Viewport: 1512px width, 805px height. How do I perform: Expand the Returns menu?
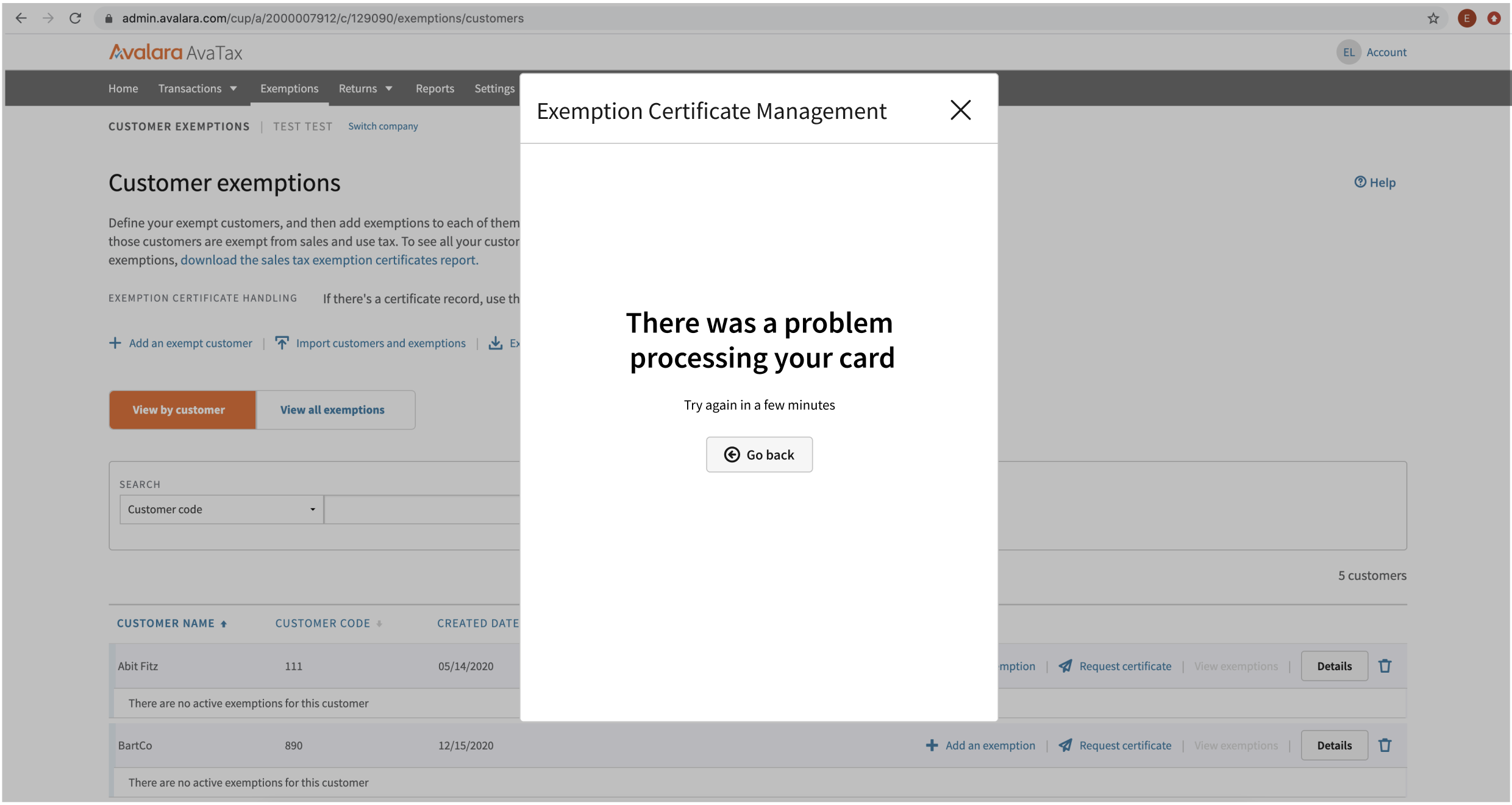click(x=365, y=88)
